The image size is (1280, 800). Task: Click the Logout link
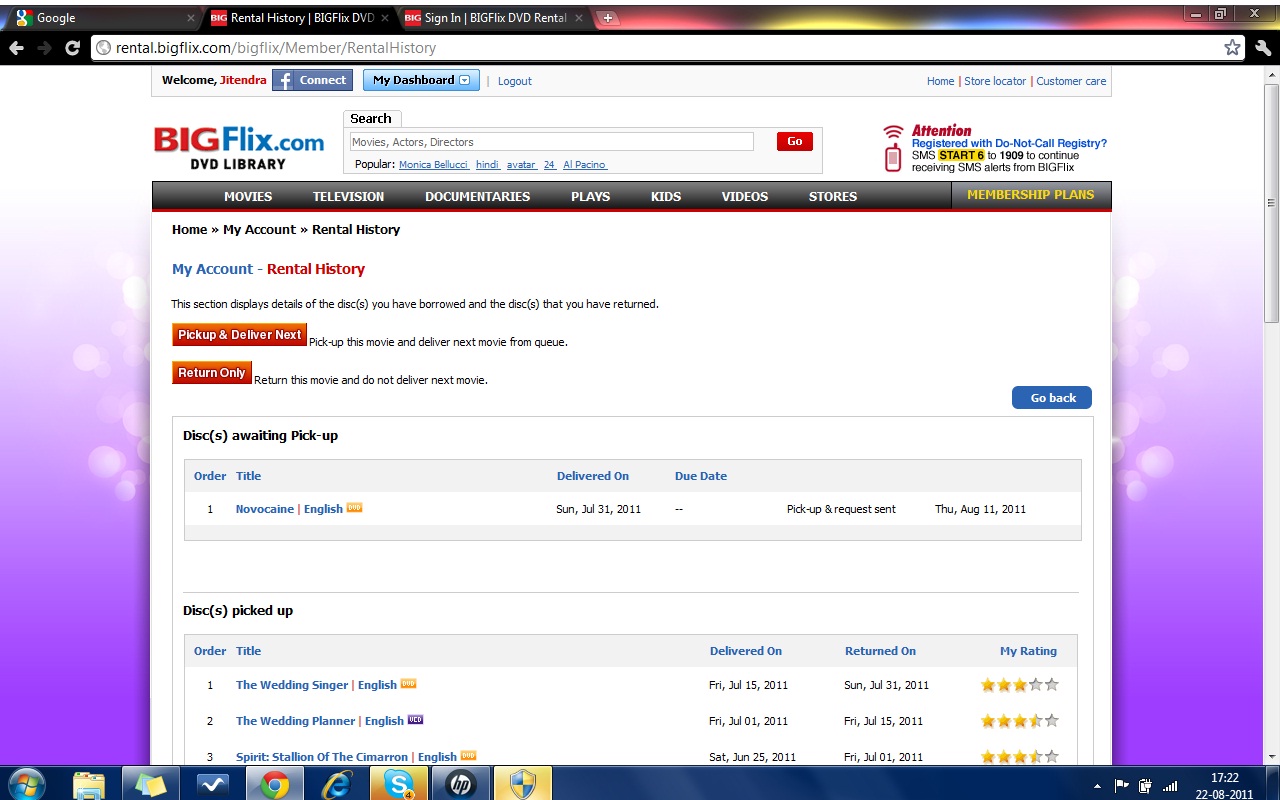click(515, 81)
